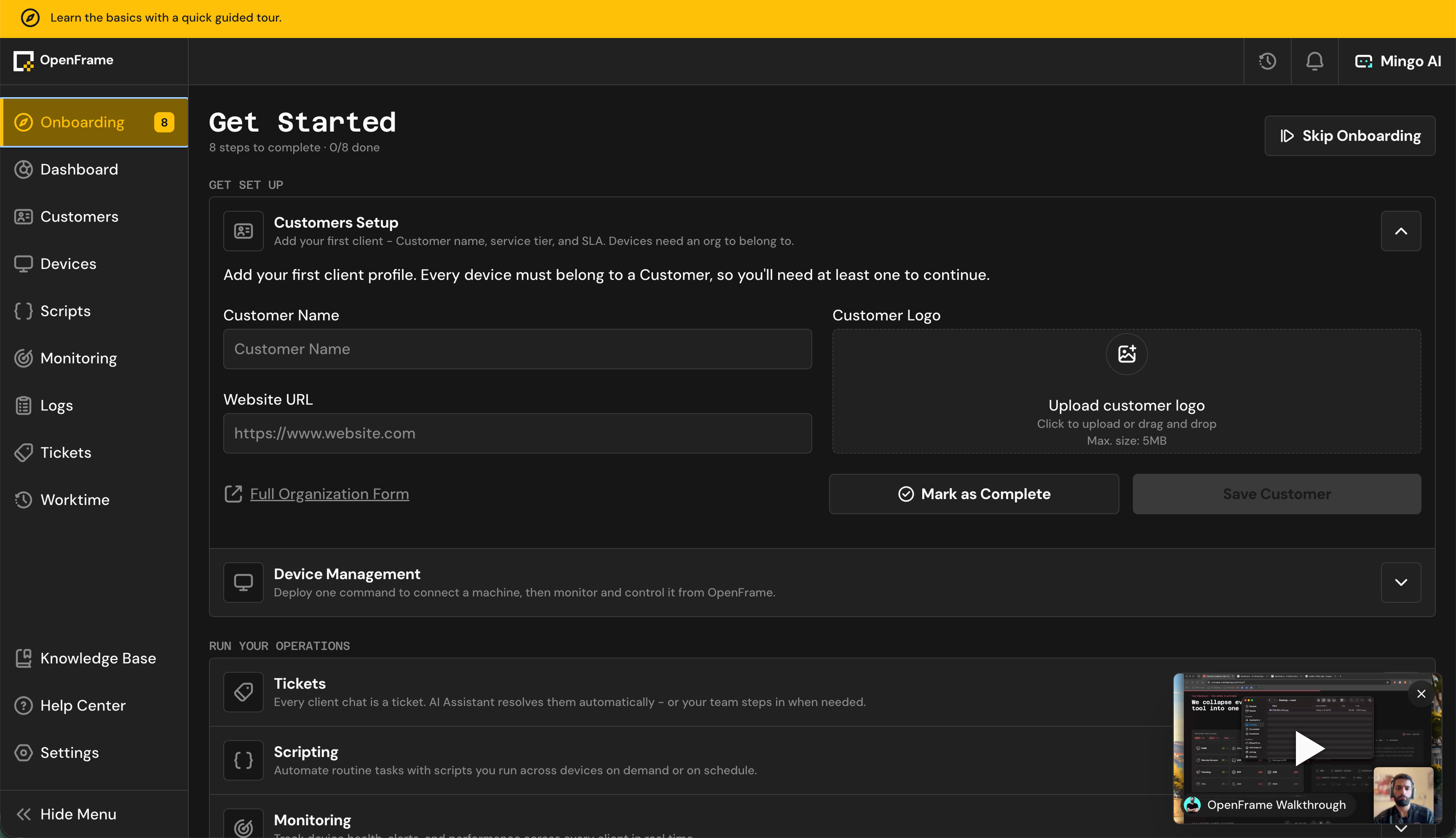
Task: Click the "OpenFrame Walkthrough" caption
Action: point(1276,804)
